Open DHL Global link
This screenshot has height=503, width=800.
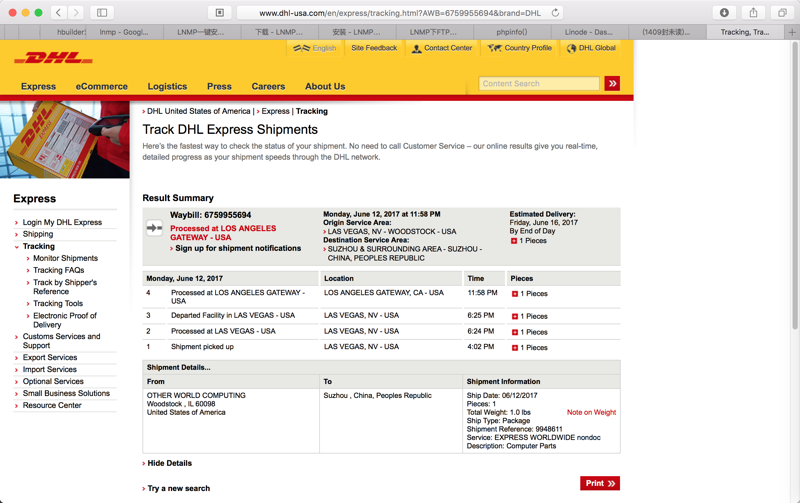591,48
